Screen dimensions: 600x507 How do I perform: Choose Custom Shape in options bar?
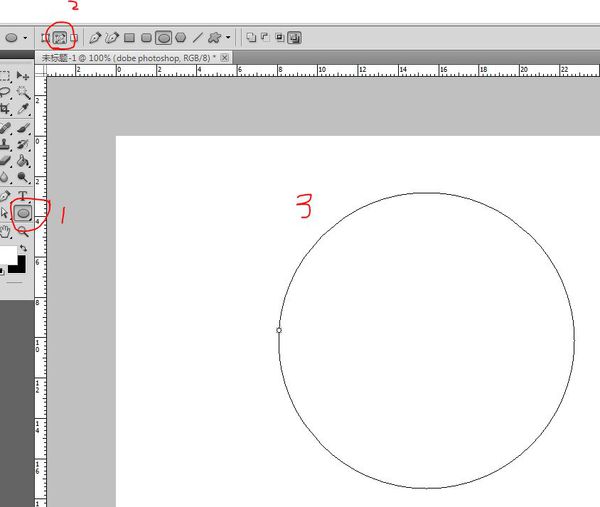point(214,37)
